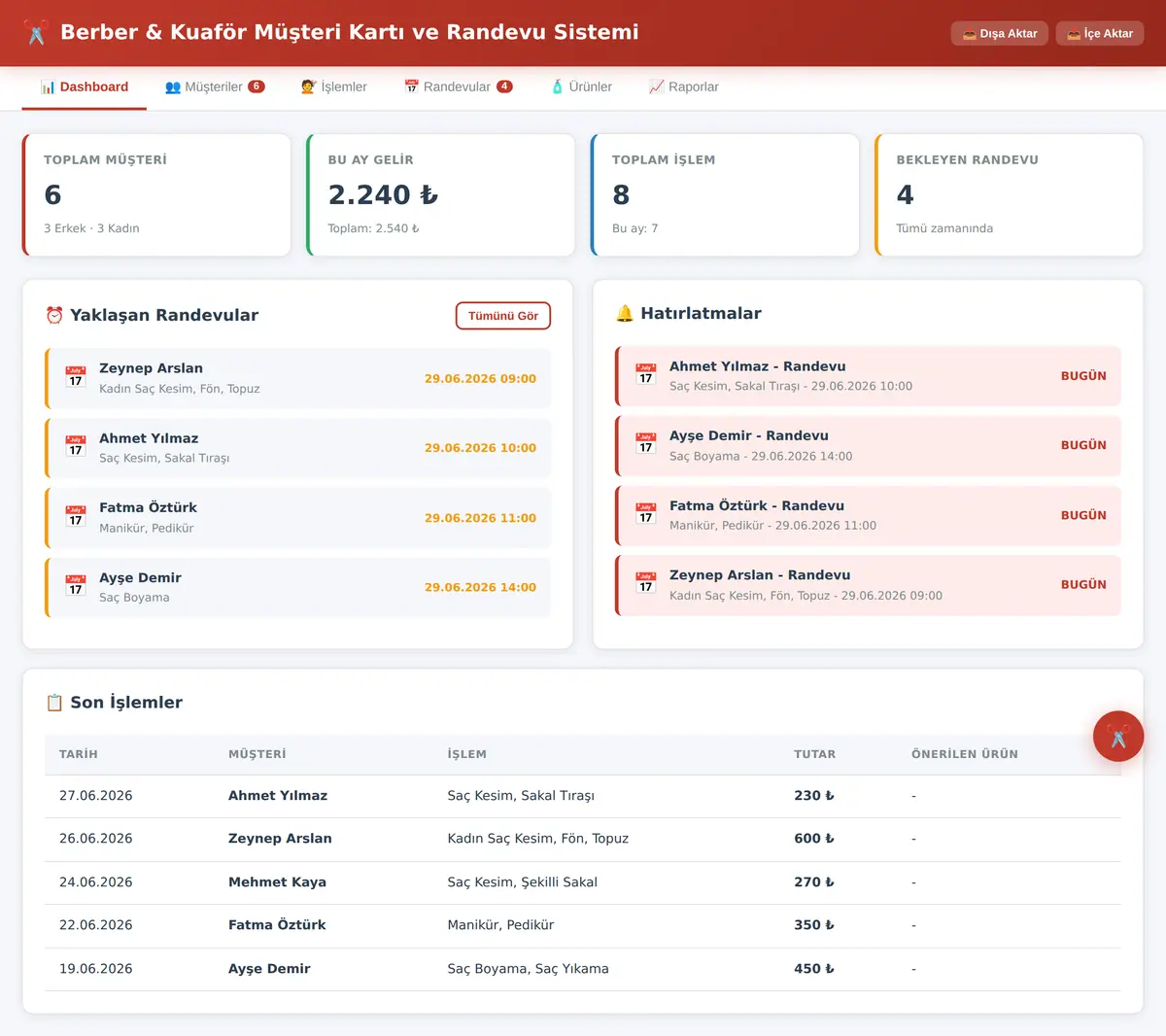Image resolution: width=1166 pixels, height=1036 pixels.
Task: Click 'Zeynep Arslan' in the Son İşlemler table
Action: click(280, 839)
